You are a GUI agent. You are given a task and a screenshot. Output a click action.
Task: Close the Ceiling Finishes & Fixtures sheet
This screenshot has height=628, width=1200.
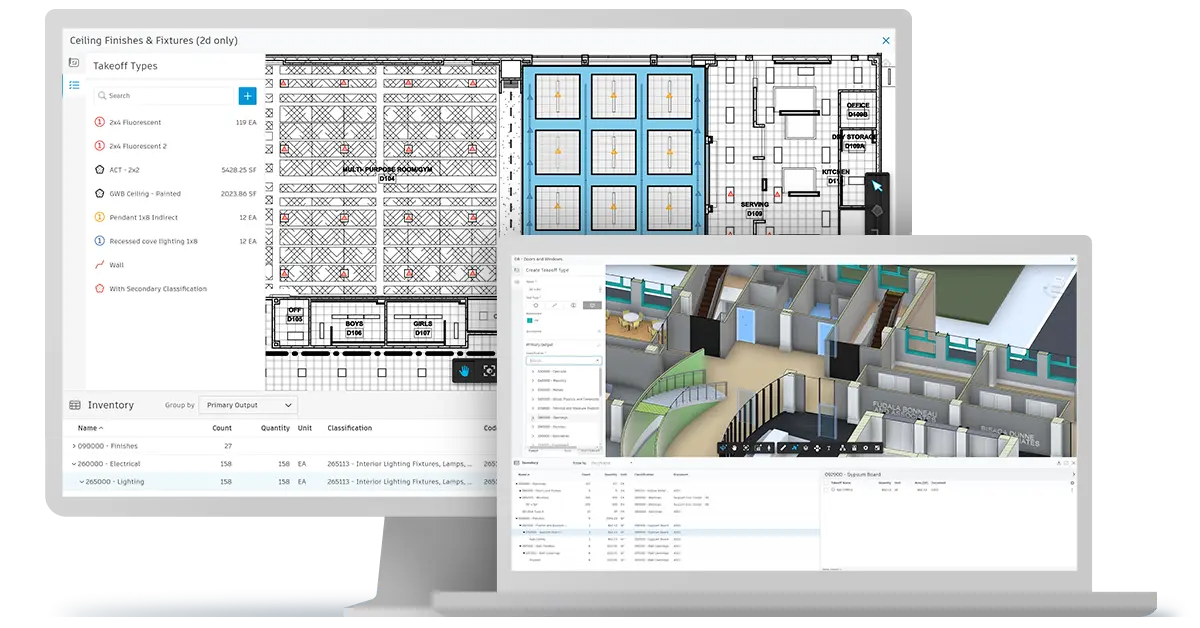click(x=886, y=40)
